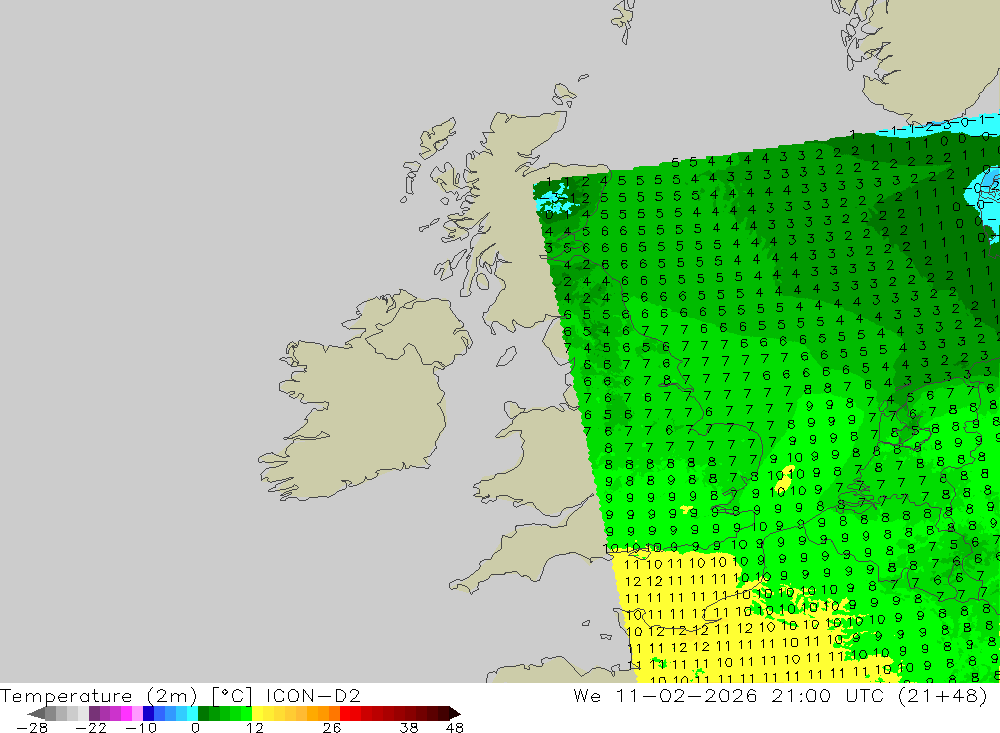This screenshot has width=1000, height=733.
Task: Click the "26" legend label
Action: tap(332, 727)
